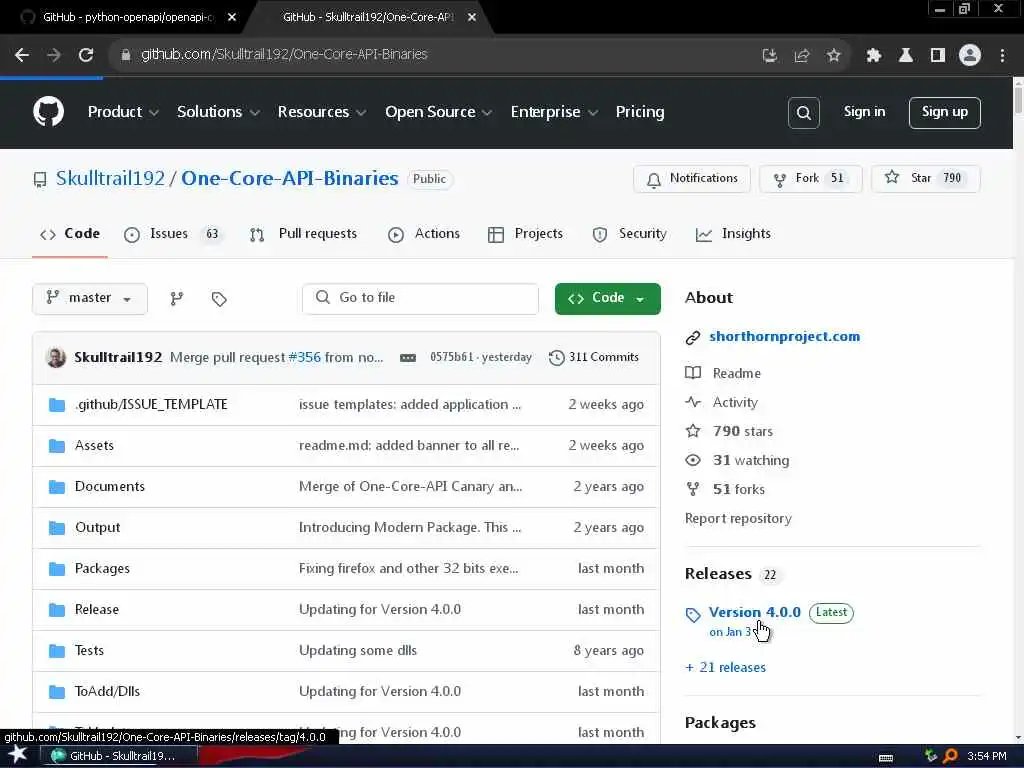Click the magnifier tray icon in taskbar
1024x768 pixels.
coord(950,756)
